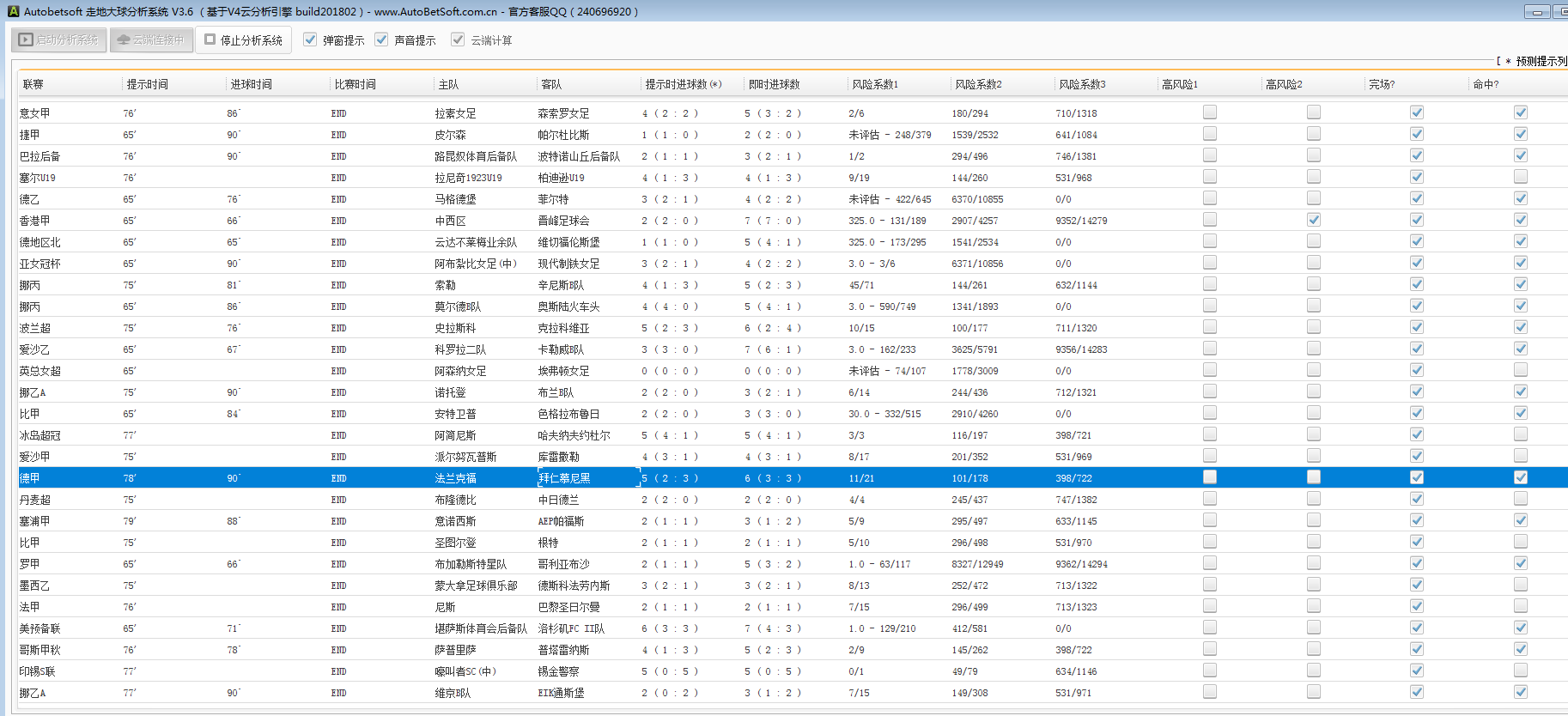Click the cloud icon on 云端连接中 button
The height and width of the screenshot is (716, 1568).
tap(124, 39)
